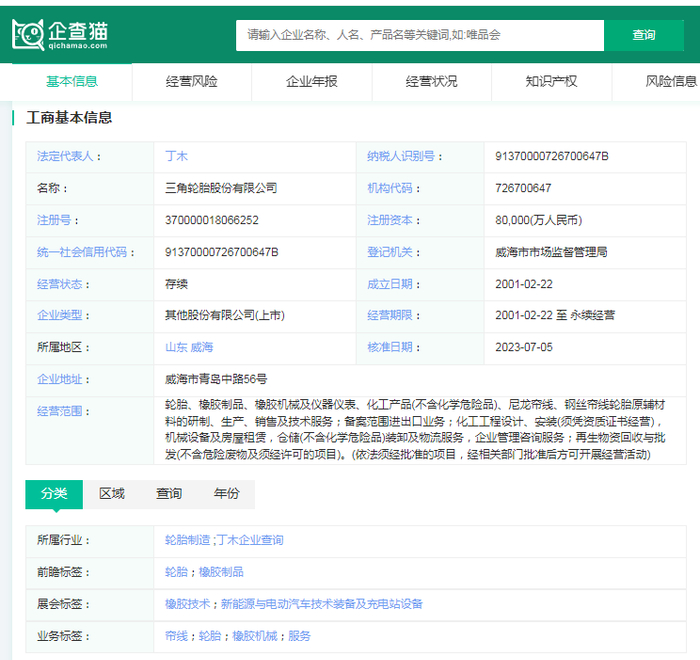The width and height of the screenshot is (700, 660).
Task: Select the 分类 sub-tab
Action: point(54,494)
